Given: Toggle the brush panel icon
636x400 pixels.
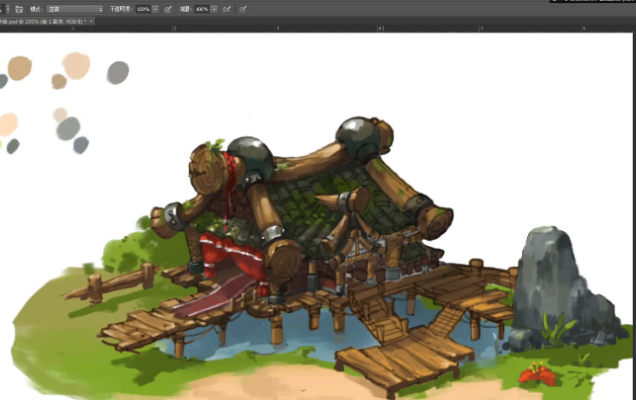Looking at the screenshot, I should [19, 8].
